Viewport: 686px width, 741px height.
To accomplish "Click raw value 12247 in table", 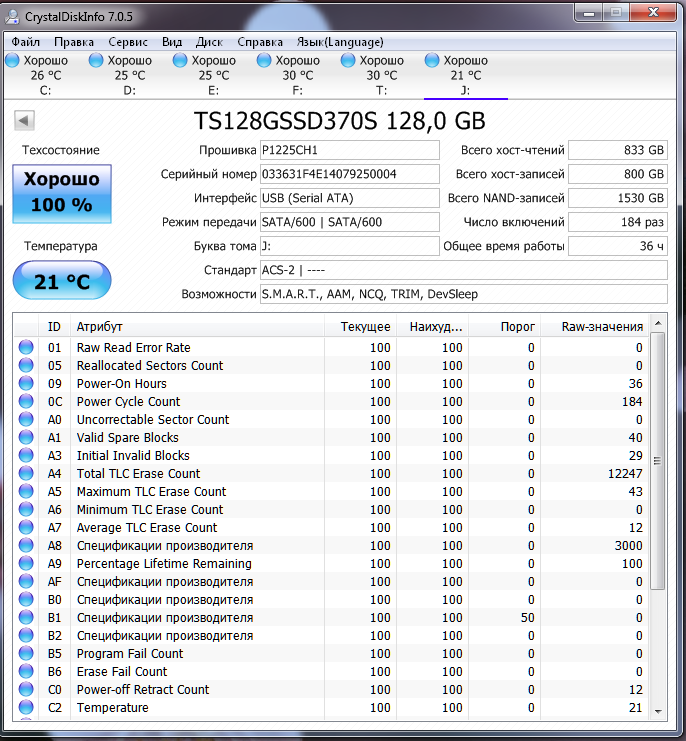I will pos(625,474).
